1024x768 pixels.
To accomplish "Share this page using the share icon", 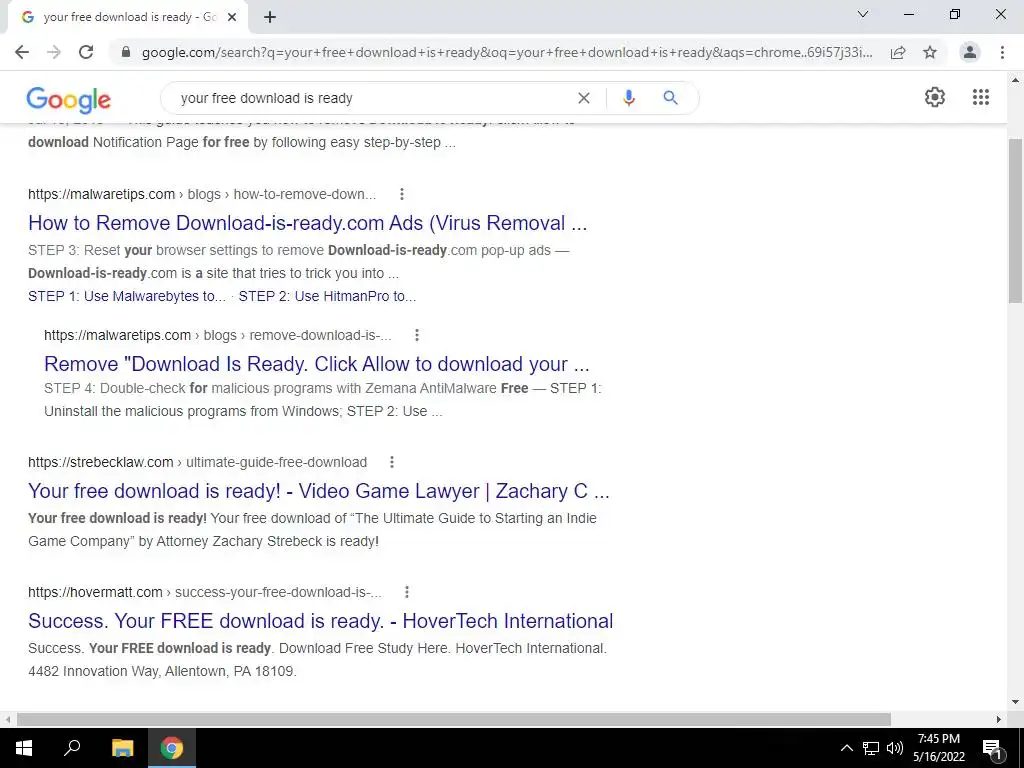I will coord(898,52).
